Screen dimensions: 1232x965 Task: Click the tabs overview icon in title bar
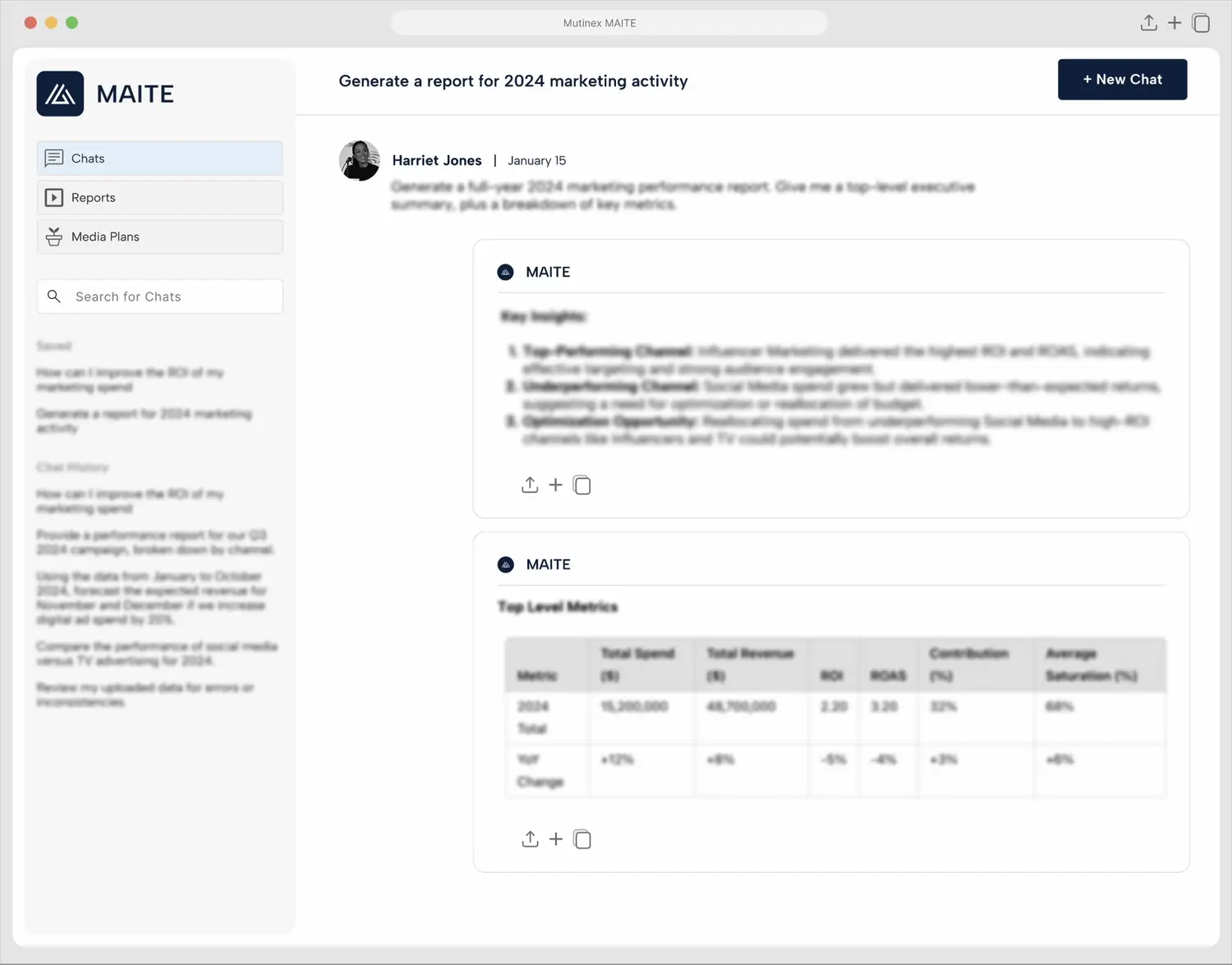point(1201,23)
